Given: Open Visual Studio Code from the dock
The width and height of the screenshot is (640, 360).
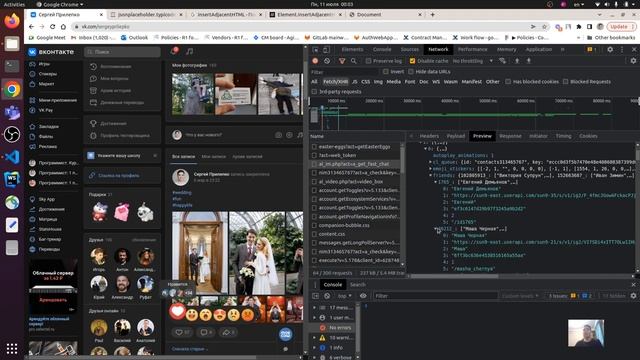Looking at the screenshot, I should click(12, 157).
